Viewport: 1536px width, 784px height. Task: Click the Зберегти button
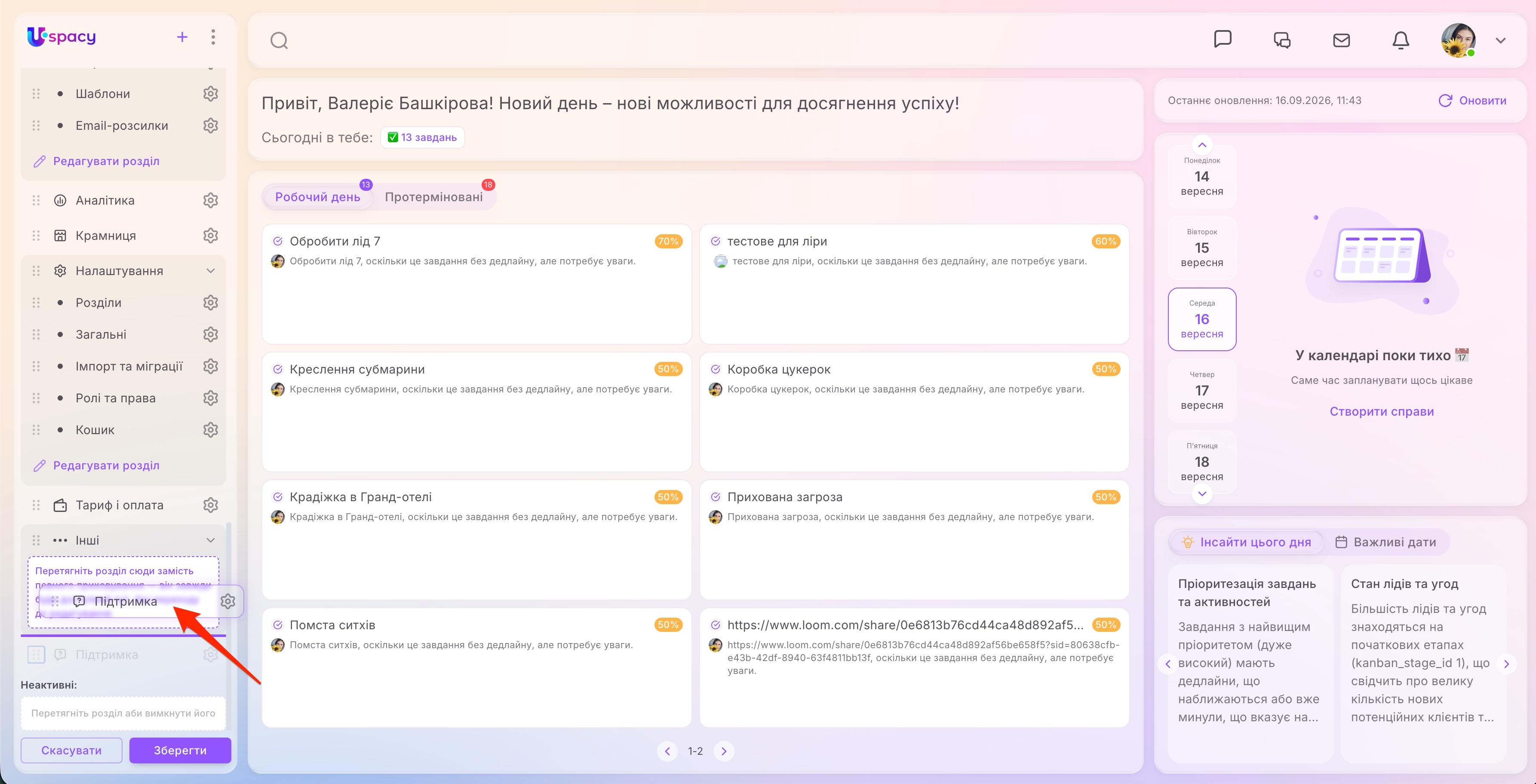pyautogui.click(x=180, y=750)
